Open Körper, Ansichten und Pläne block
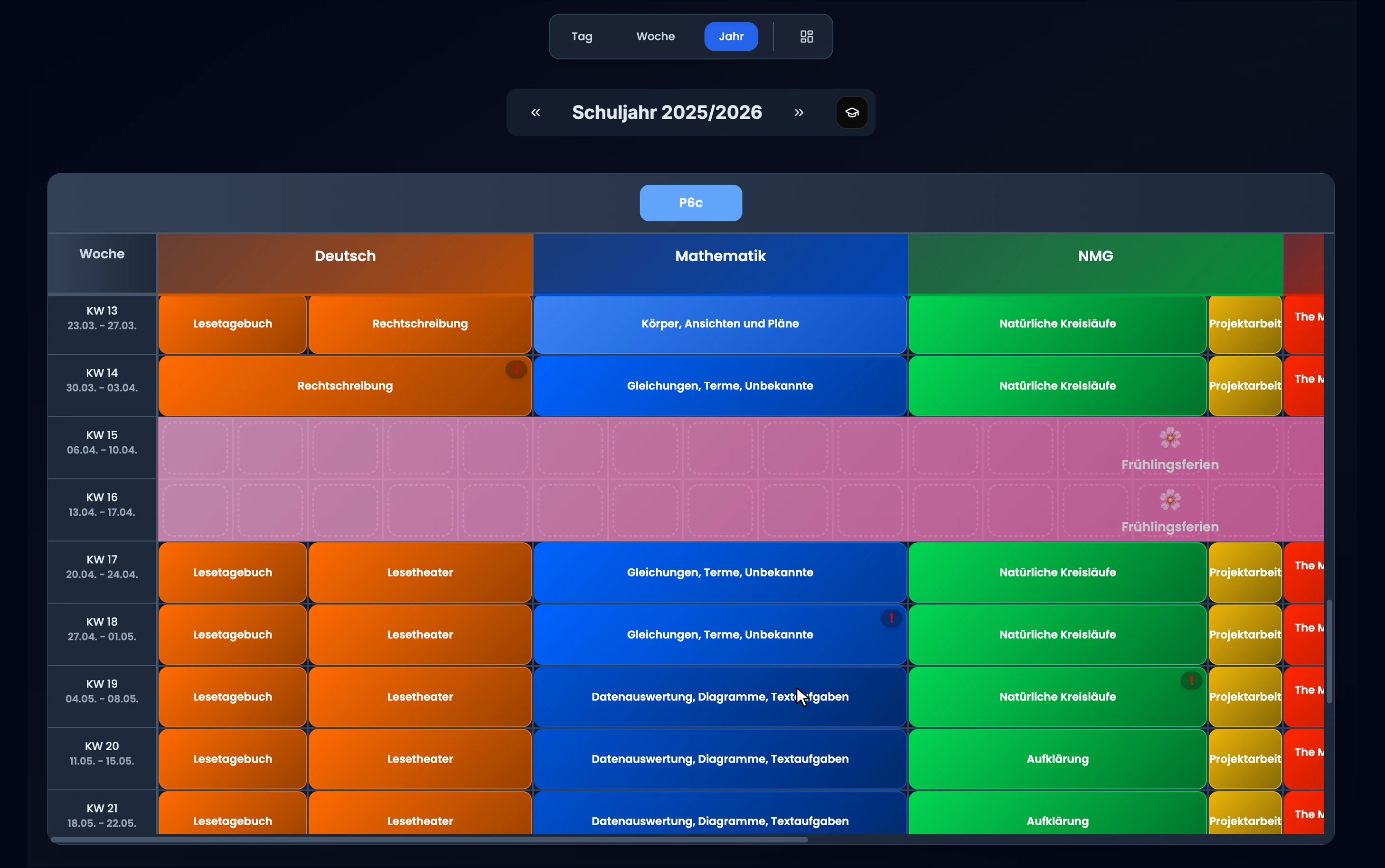The width and height of the screenshot is (1385, 868). (x=720, y=324)
